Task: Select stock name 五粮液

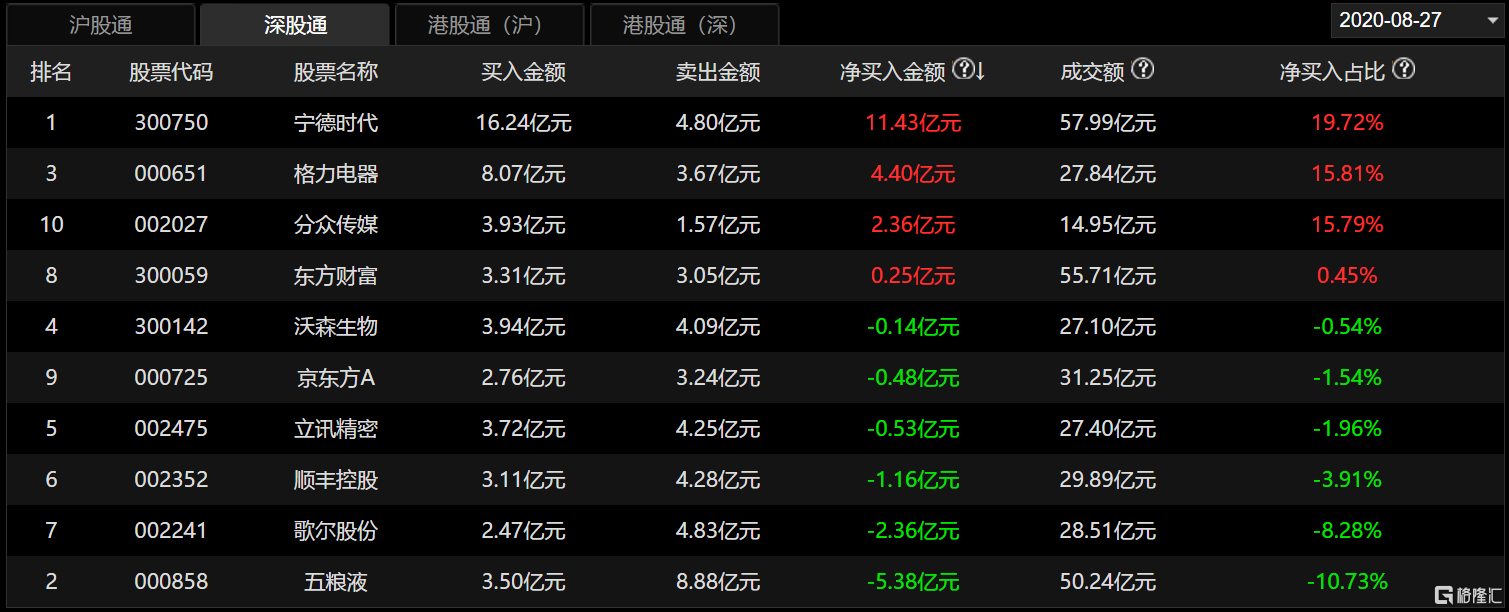Action: [x=336, y=581]
